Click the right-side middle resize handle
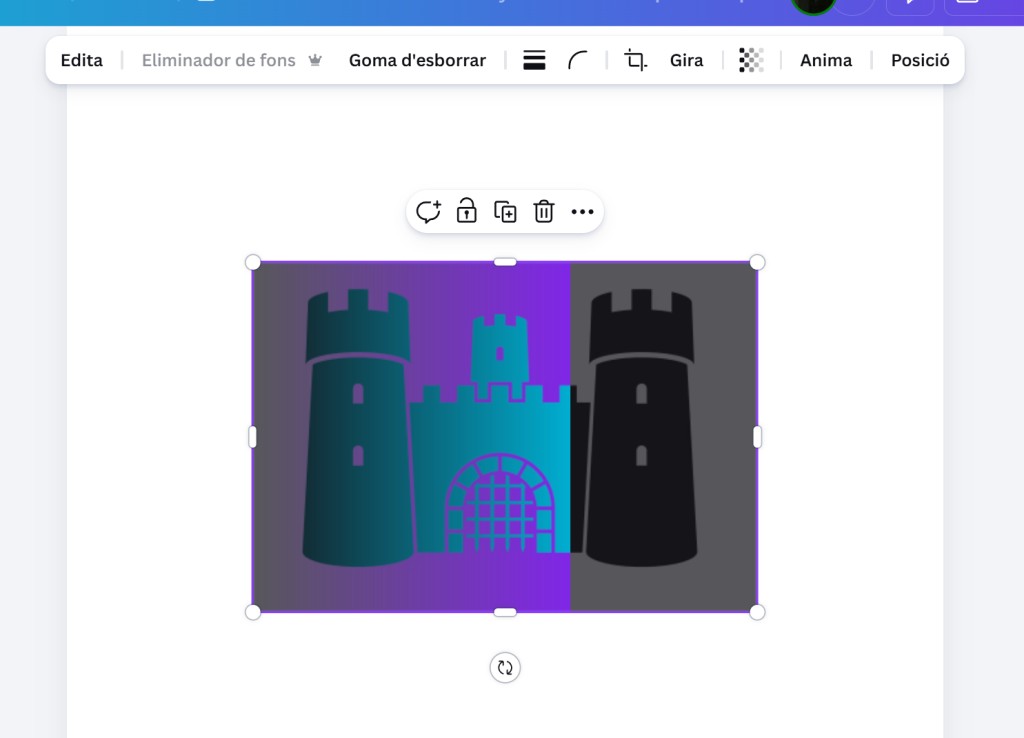 tap(757, 437)
